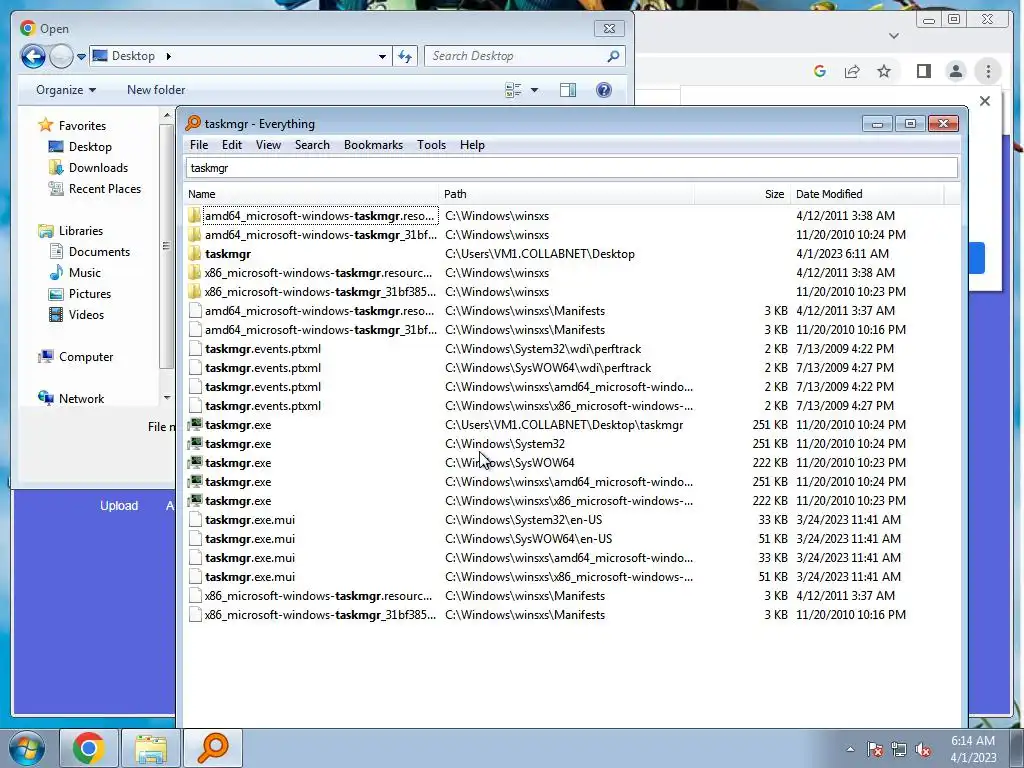
Task: Select taskmgr.events.ptxml in SysWOW64\wdi\perftrack row
Action: point(263,368)
